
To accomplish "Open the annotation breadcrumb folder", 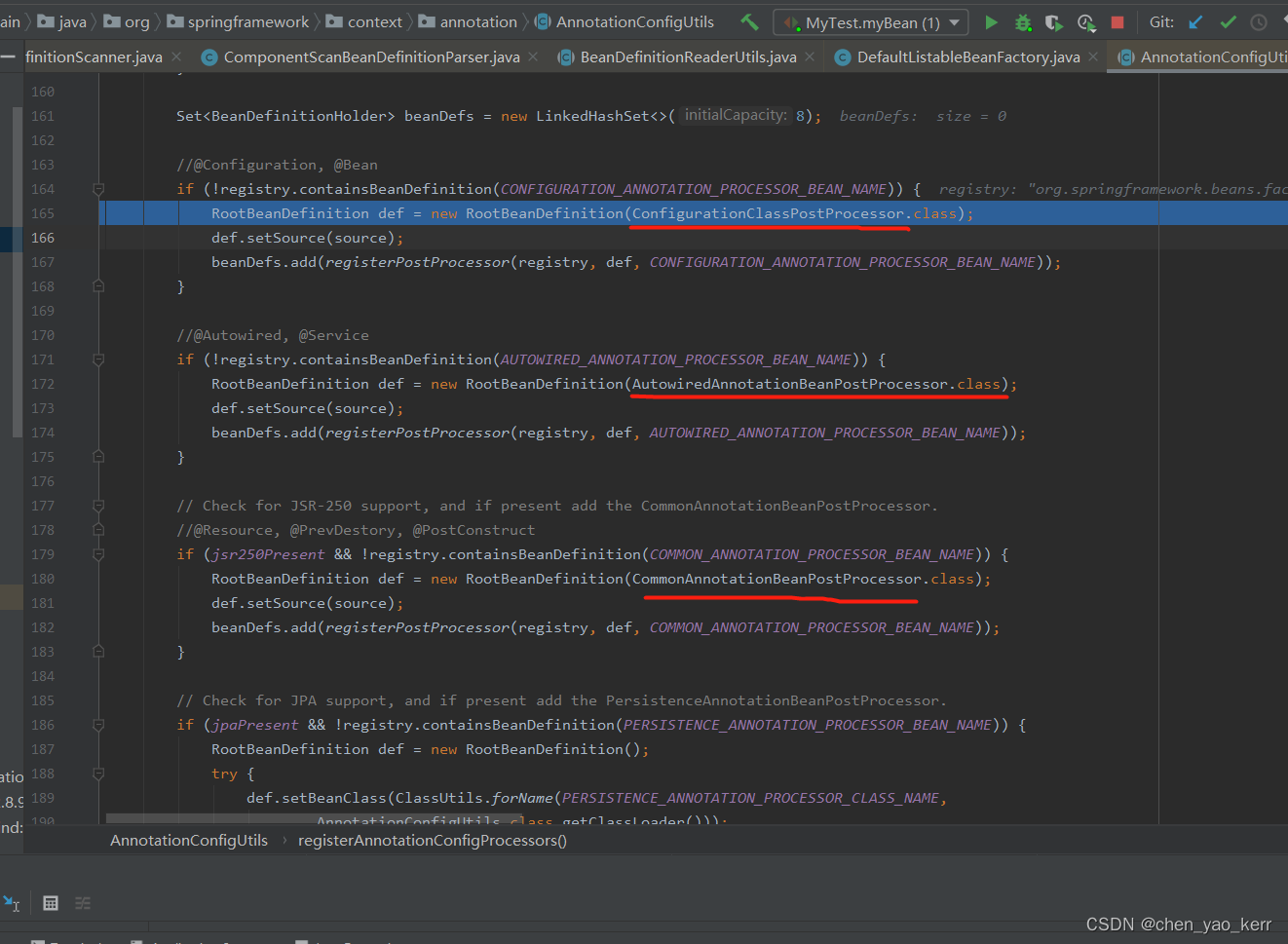I will 468,21.
